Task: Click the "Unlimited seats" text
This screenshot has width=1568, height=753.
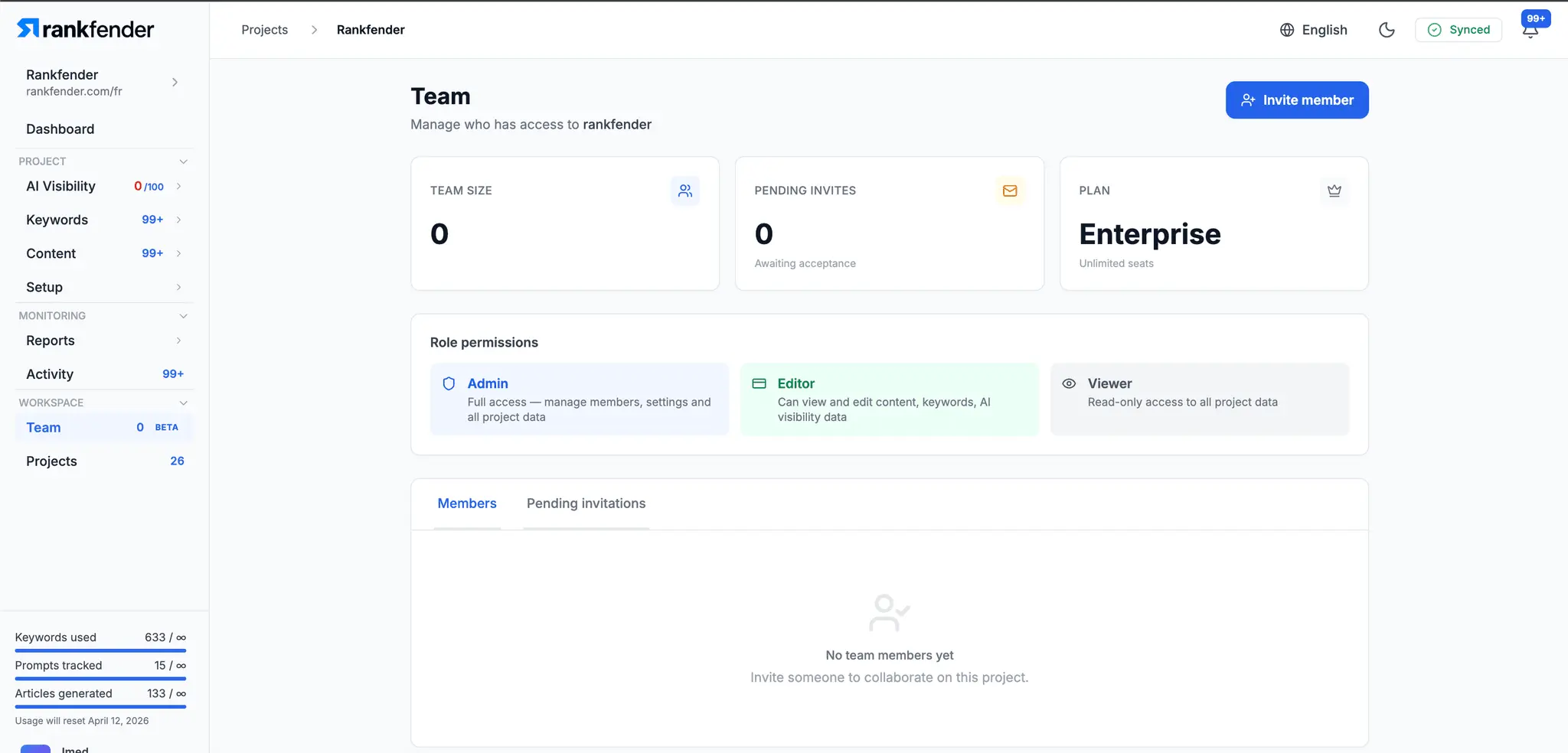Action: (x=1116, y=263)
